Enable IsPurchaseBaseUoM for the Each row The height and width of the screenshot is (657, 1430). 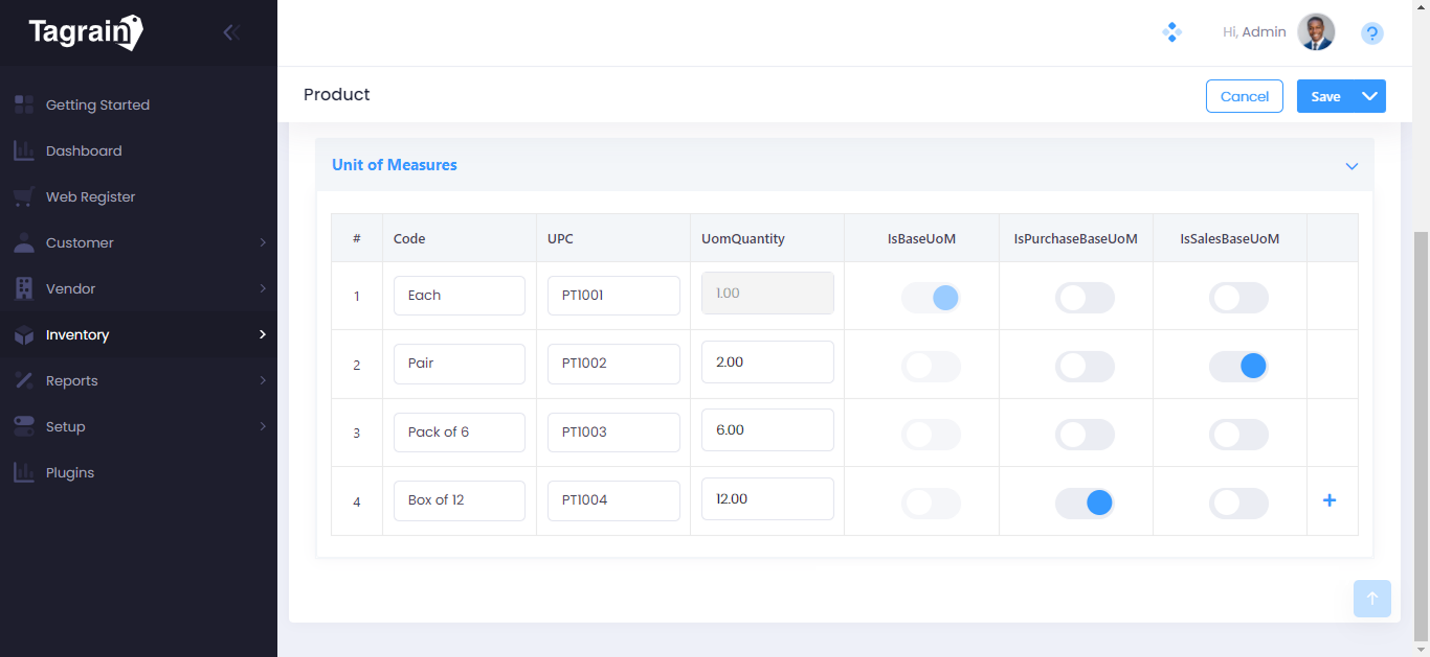click(x=1084, y=297)
